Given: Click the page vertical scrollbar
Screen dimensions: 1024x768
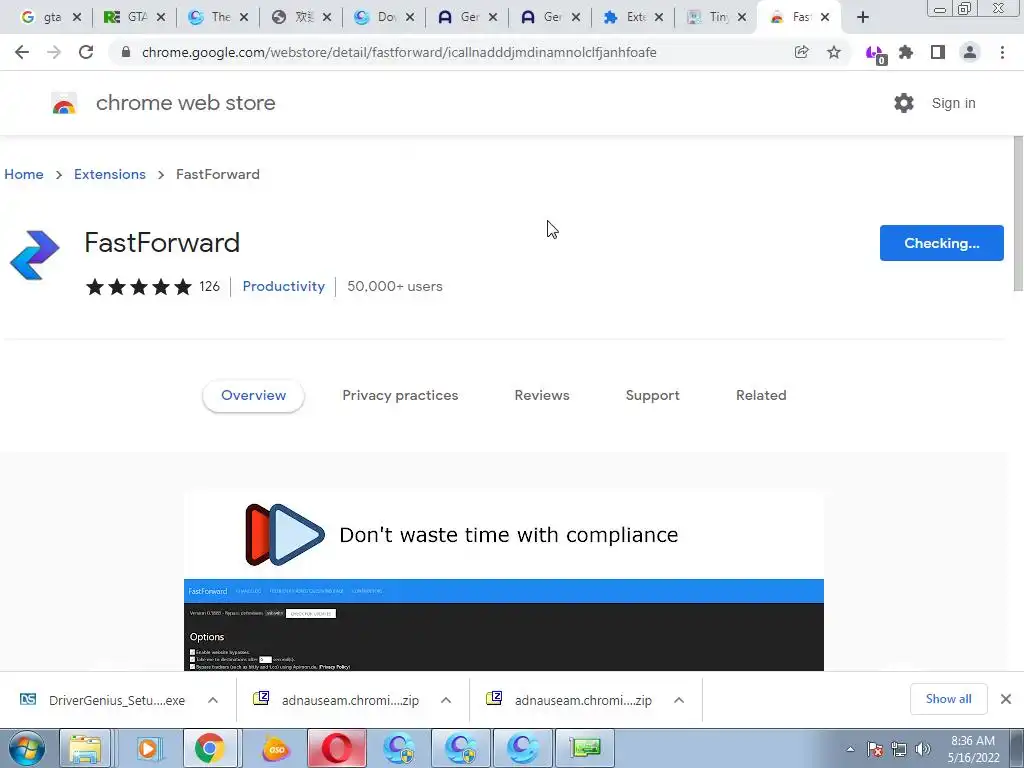Looking at the screenshot, I should tap(1017, 214).
